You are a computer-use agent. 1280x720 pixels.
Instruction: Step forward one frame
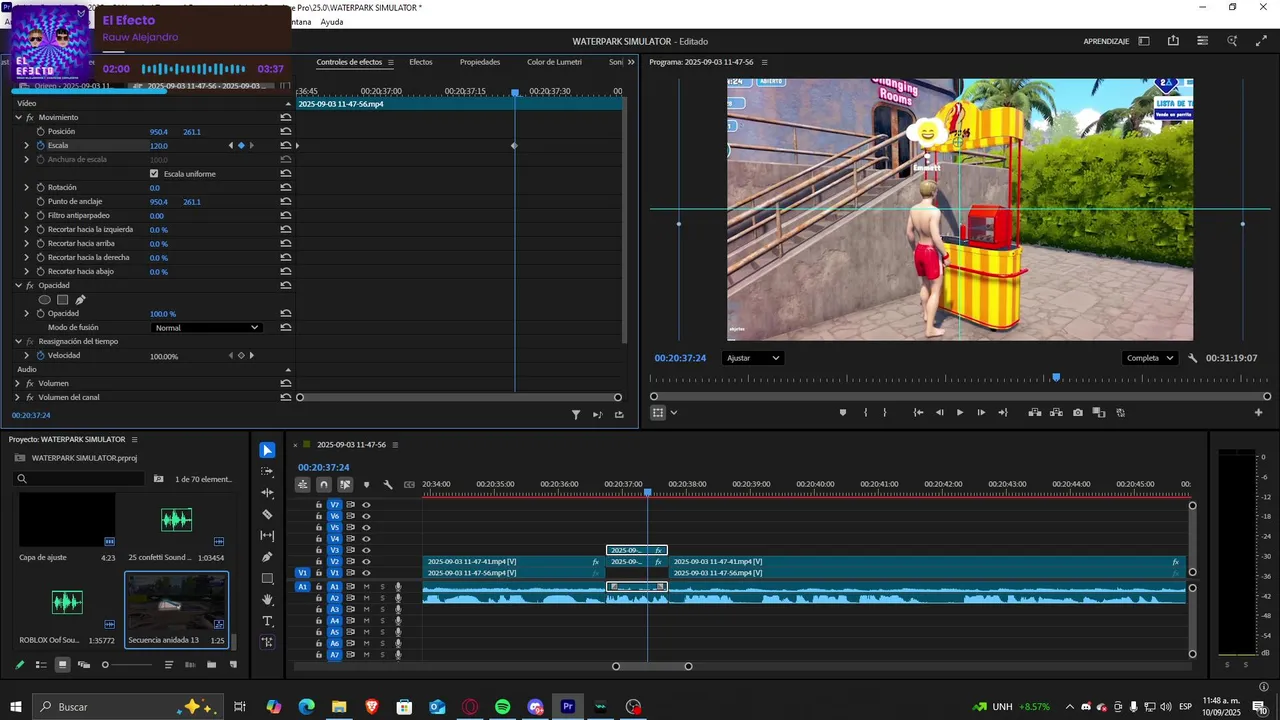coord(981,412)
